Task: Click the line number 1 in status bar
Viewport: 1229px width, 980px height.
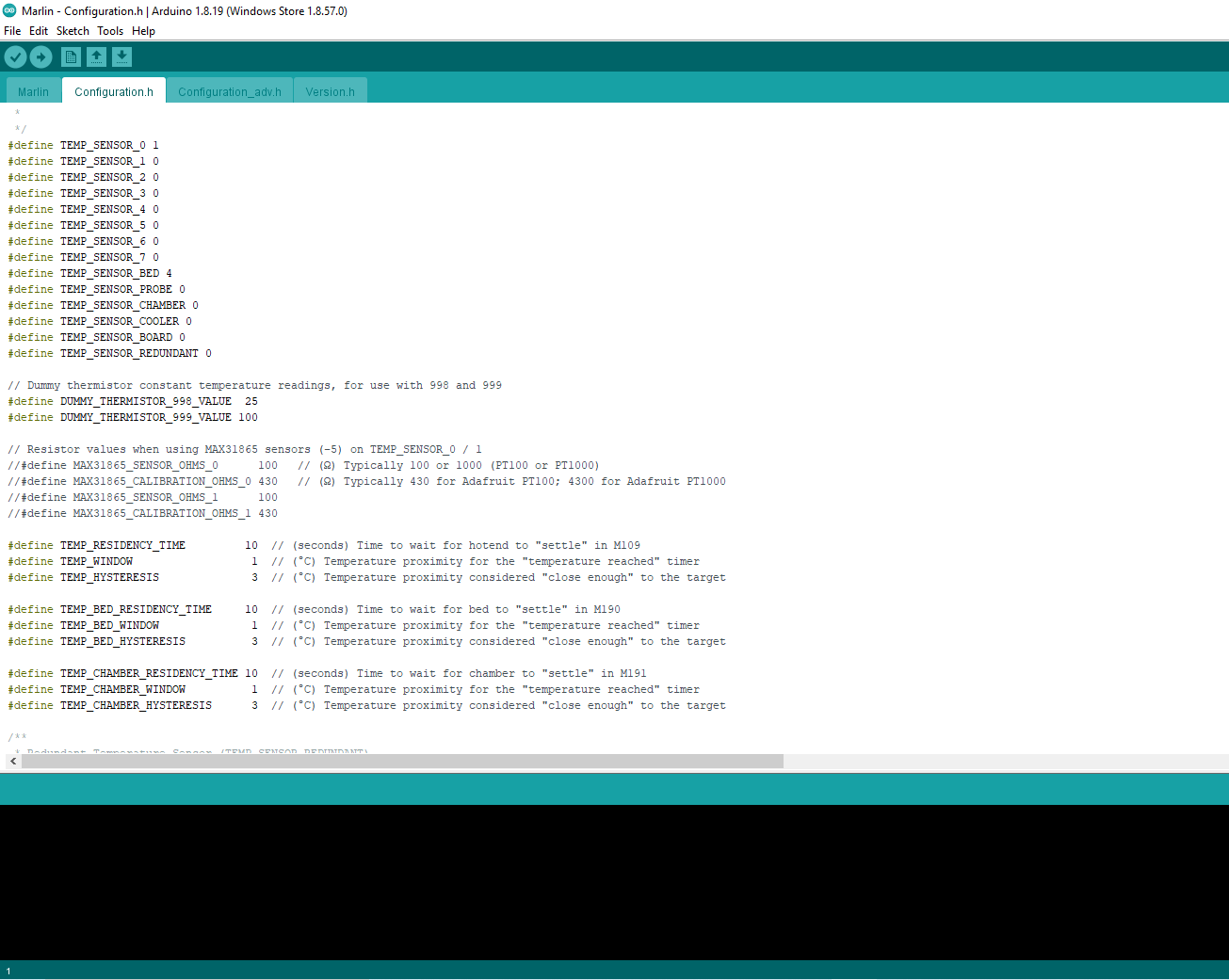Action: (8, 971)
